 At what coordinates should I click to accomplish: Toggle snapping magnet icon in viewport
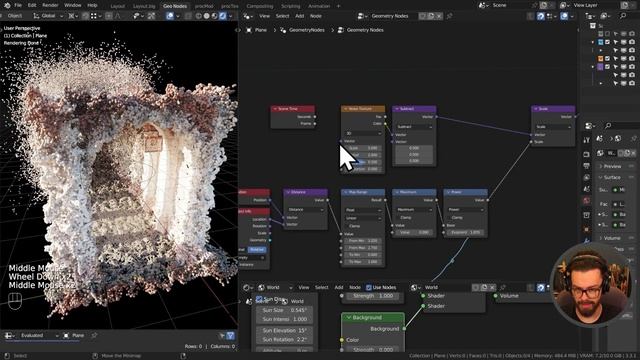pos(85,16)
